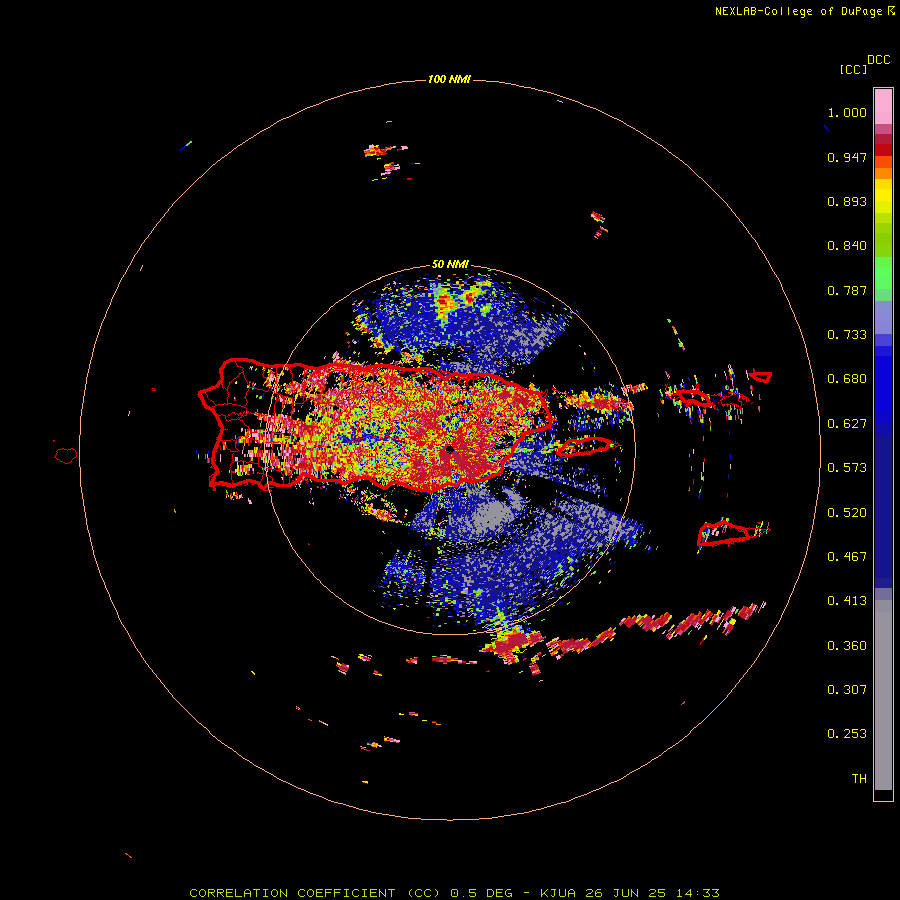Image resolution: width=900 pixels, height=900 pixels.
Task: Click the 0.467 legend value
Action: tap(847, 557)
